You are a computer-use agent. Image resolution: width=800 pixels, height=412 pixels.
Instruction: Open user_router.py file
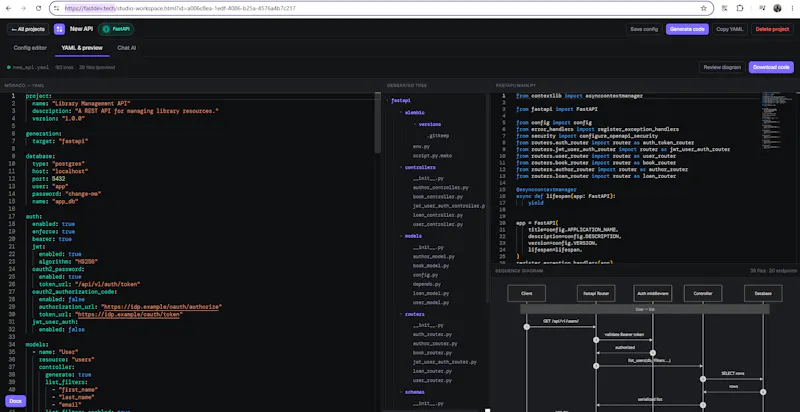433,380
